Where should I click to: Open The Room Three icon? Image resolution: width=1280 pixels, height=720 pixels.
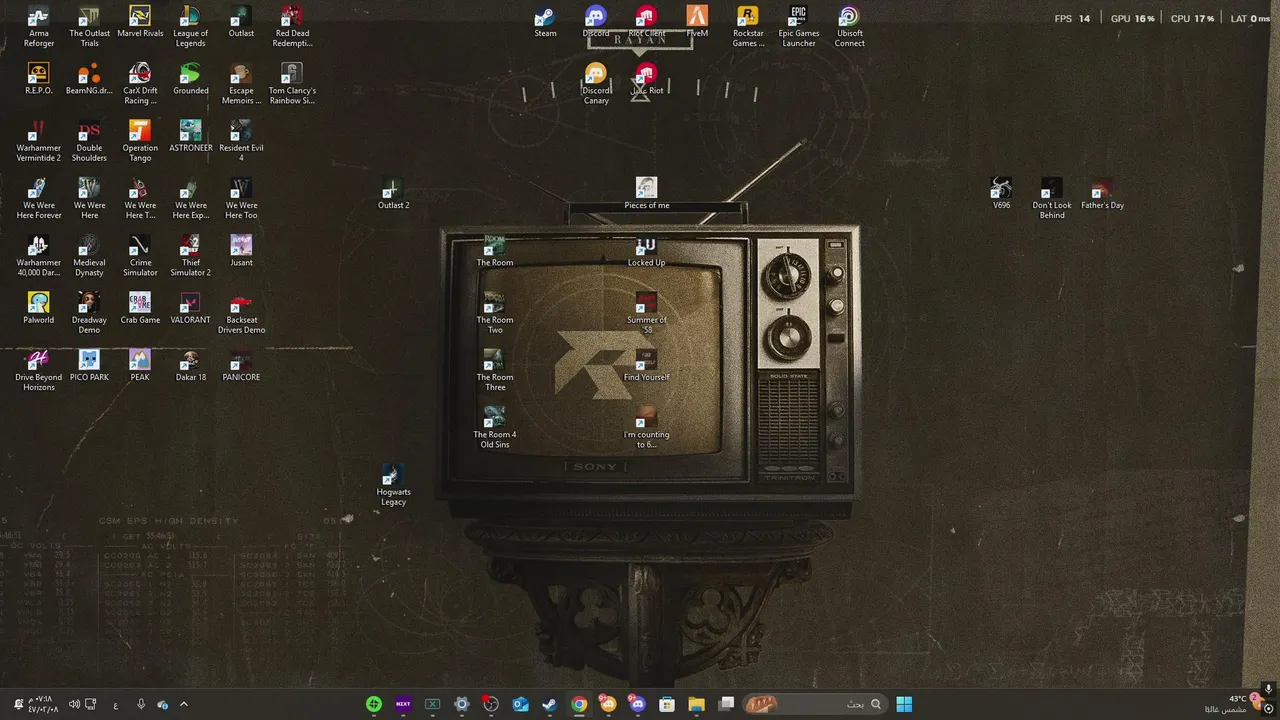(495, 371)
